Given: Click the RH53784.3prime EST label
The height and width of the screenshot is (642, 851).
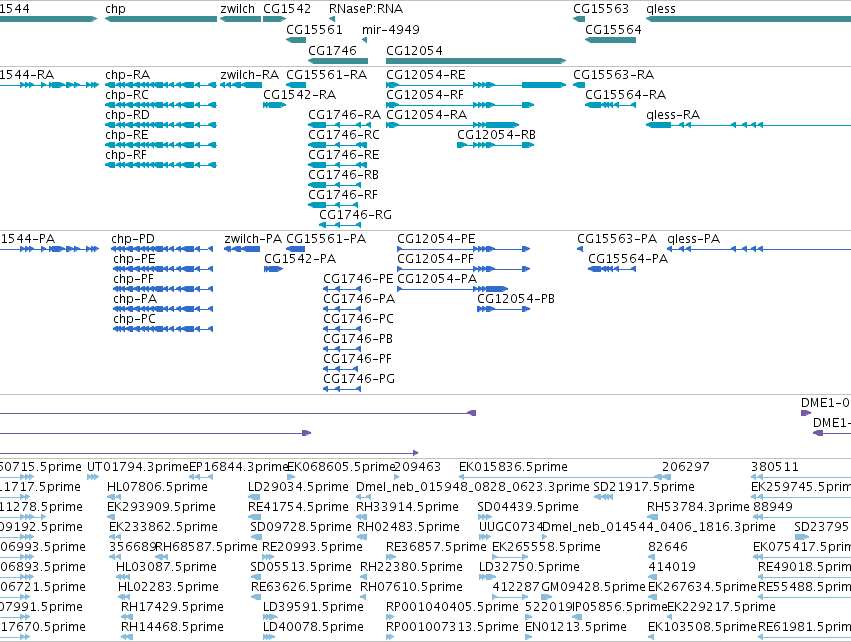Looking at the screenshot, I should click(x=698, y=507).
